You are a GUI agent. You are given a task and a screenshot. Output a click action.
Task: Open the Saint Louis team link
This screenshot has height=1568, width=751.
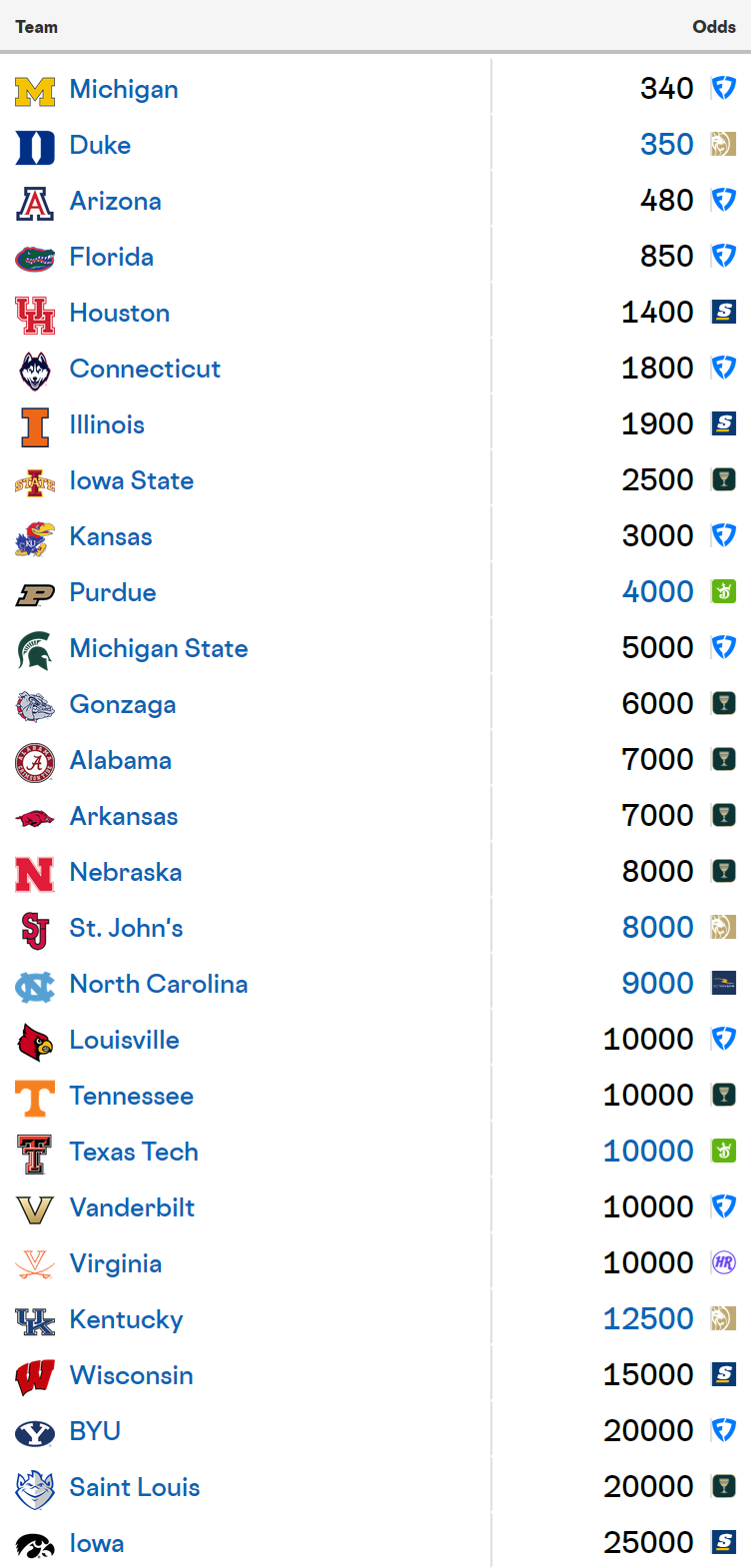(x=135, y=1488)
